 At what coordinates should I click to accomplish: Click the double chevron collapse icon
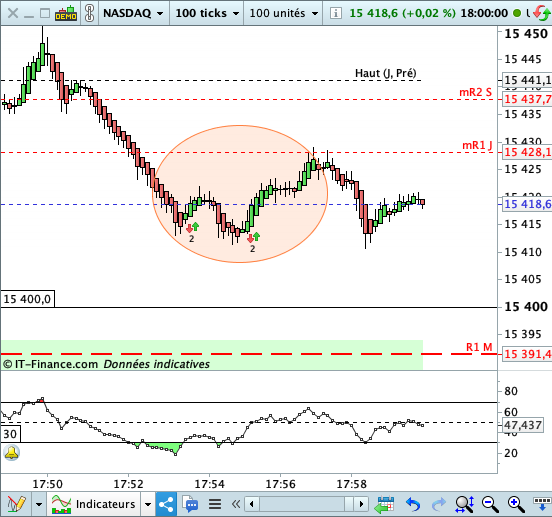(236, 504)
